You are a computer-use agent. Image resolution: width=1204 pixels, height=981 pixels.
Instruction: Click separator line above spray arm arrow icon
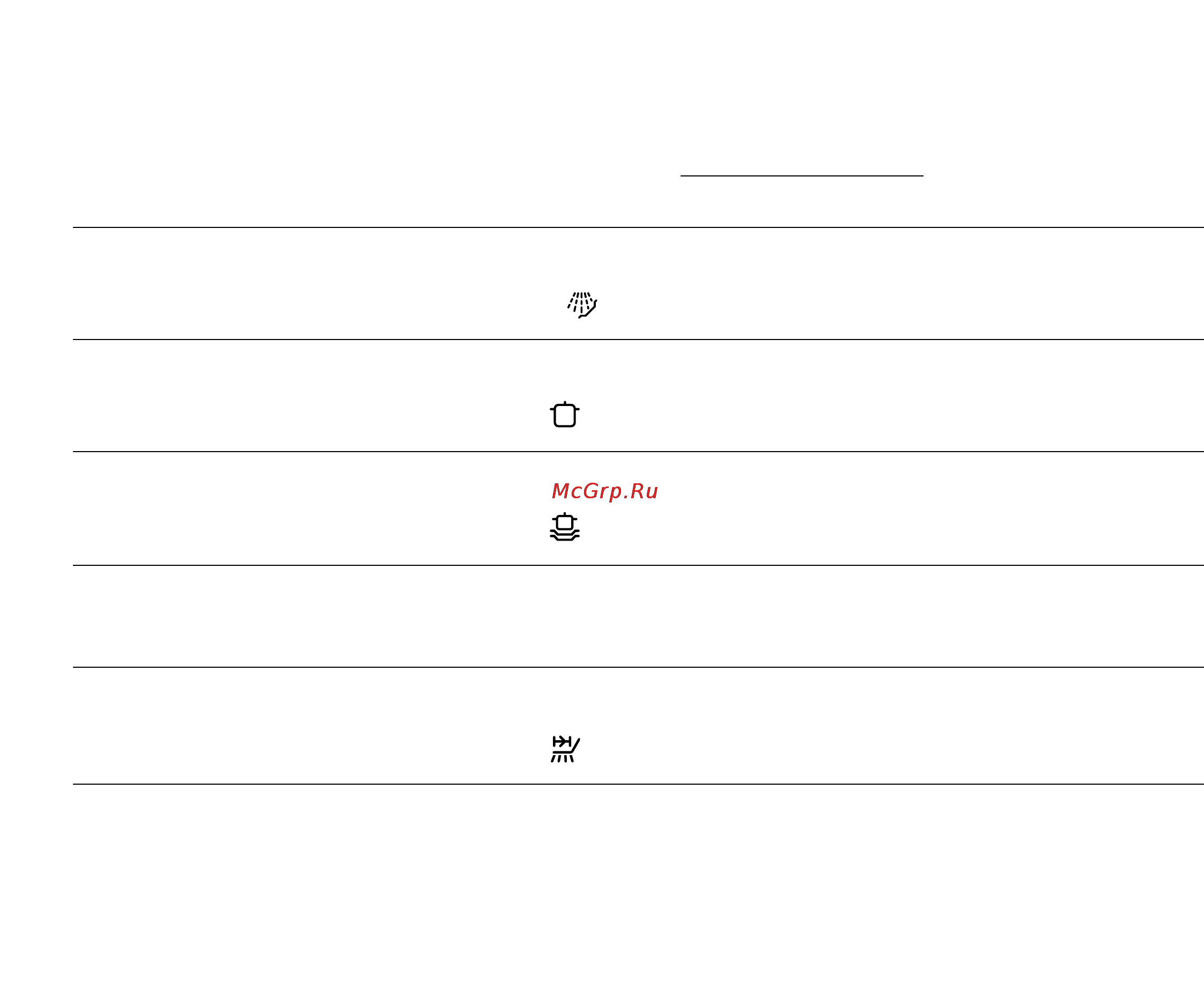[638, 667]
